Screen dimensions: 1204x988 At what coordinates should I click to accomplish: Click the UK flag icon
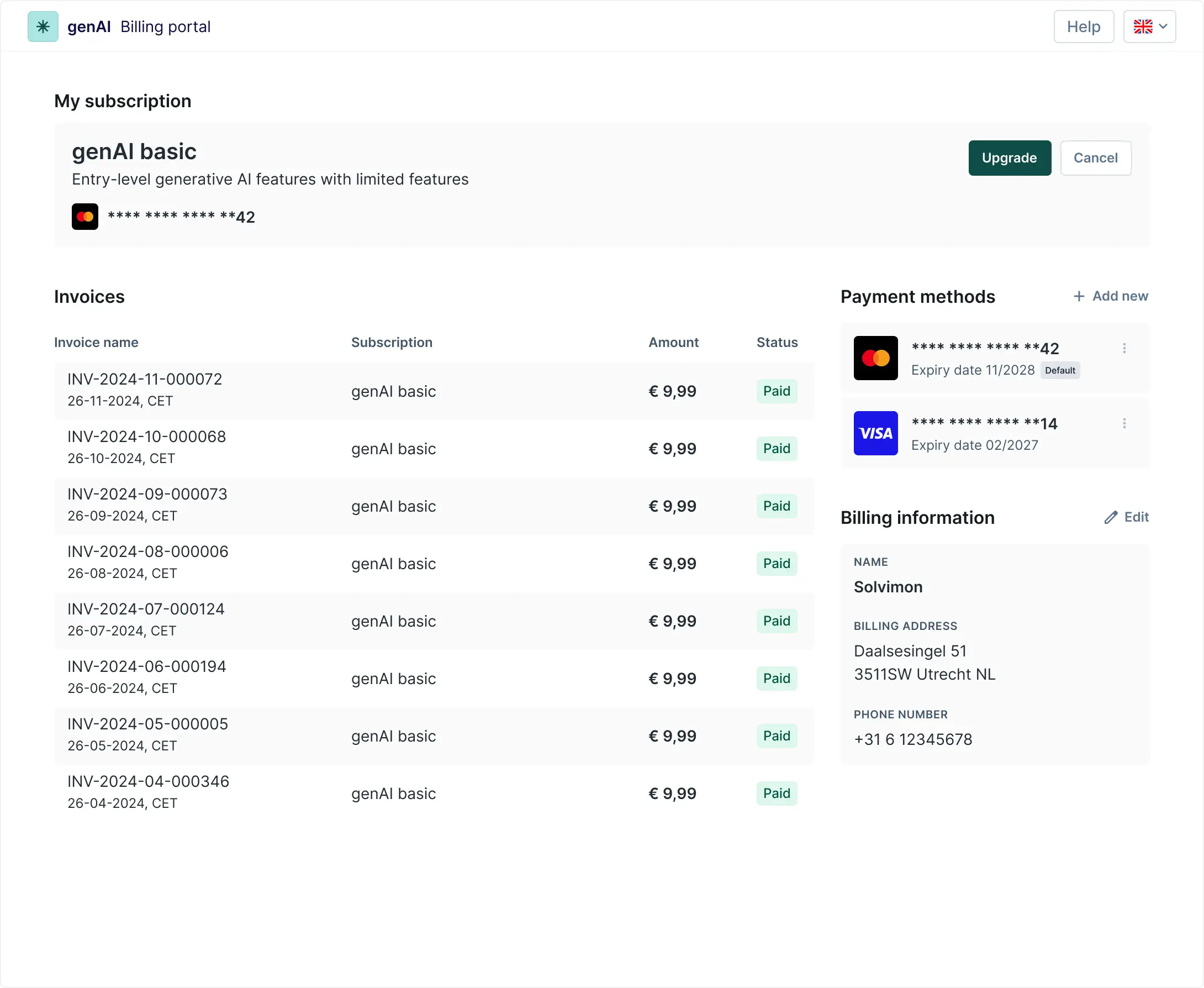1143,27
